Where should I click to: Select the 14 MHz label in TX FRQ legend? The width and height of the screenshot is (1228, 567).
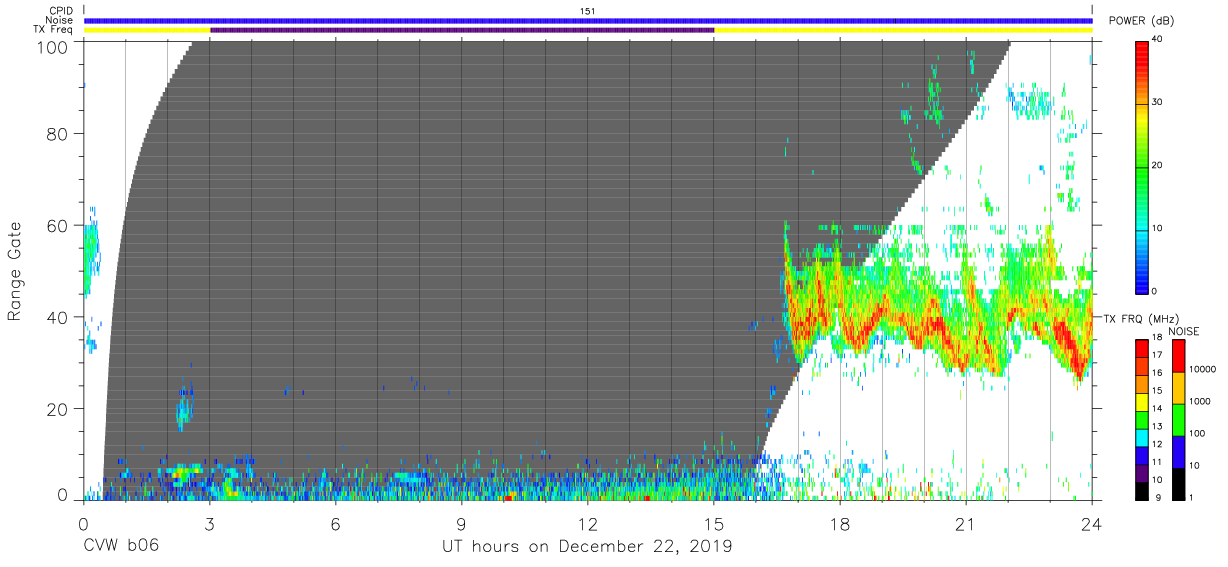1157,409
